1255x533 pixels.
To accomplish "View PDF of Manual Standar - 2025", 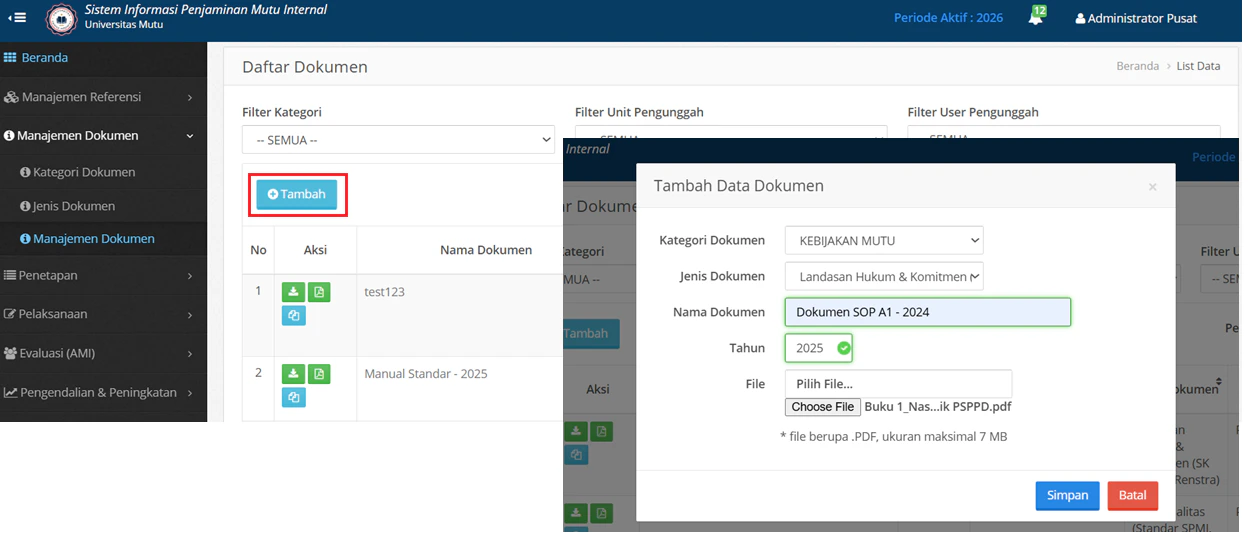I will tap(319, 374).
